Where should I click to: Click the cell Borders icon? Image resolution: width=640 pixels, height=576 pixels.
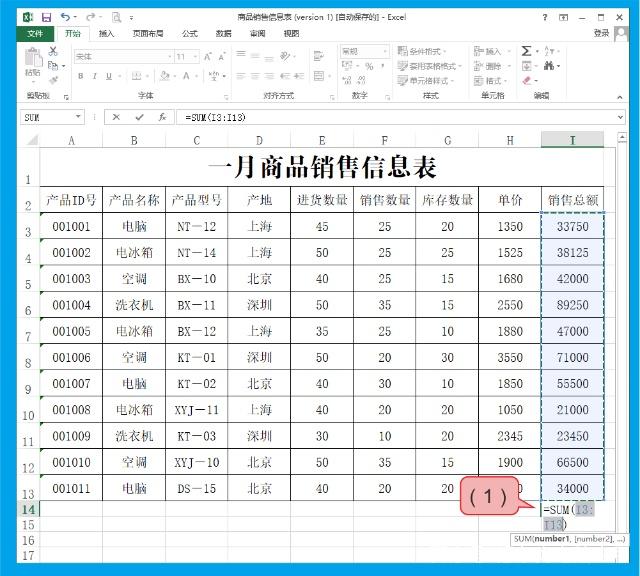[136, 76]
